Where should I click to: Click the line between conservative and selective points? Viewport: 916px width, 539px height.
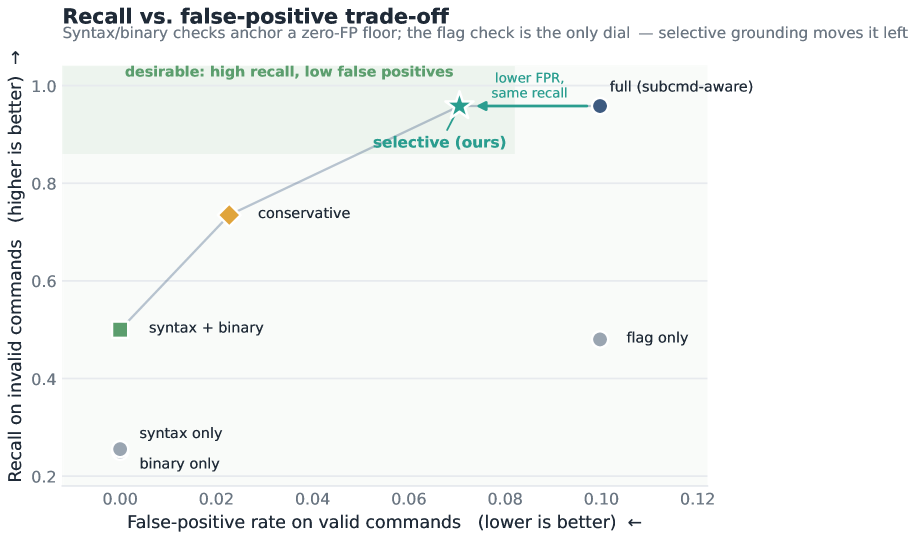click(345, 161)
